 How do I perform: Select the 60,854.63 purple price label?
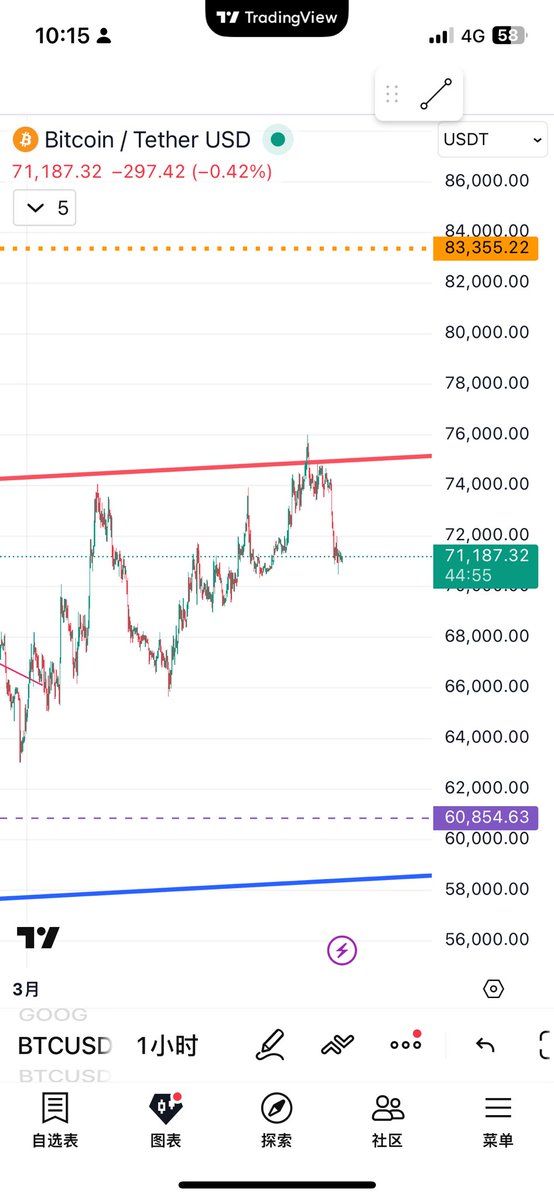pyautogui.click(x=486, y=817)
